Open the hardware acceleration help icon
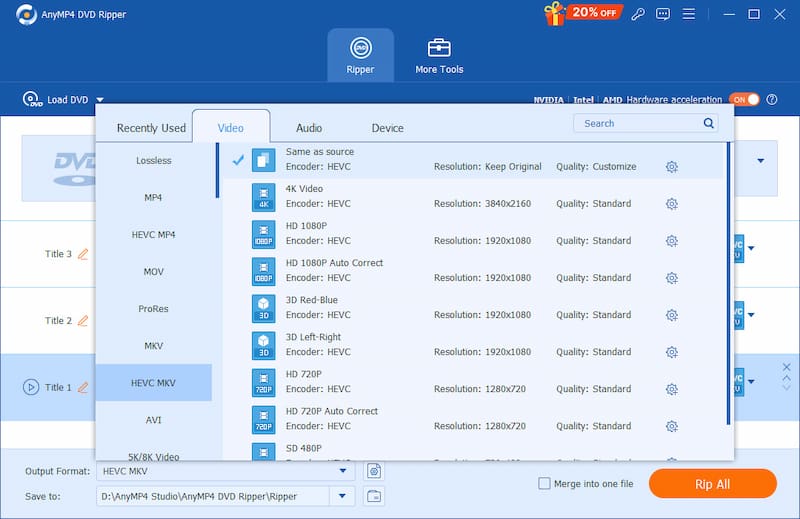Image resolution: width=800 pixels, height=519 pixels. [772, 100]
